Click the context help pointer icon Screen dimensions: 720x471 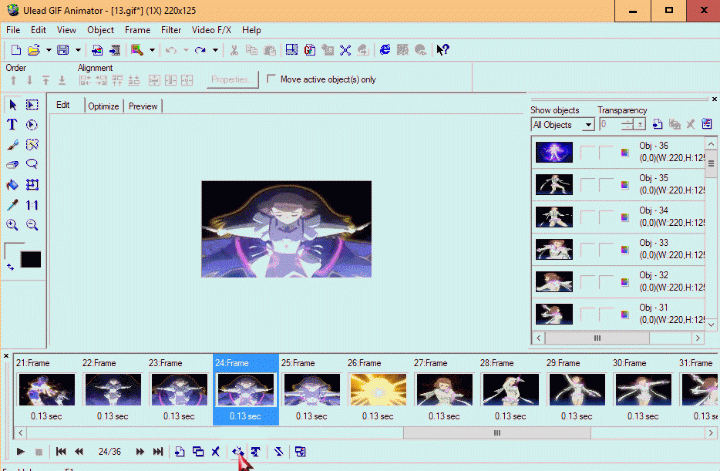click(x=443, y=50)
